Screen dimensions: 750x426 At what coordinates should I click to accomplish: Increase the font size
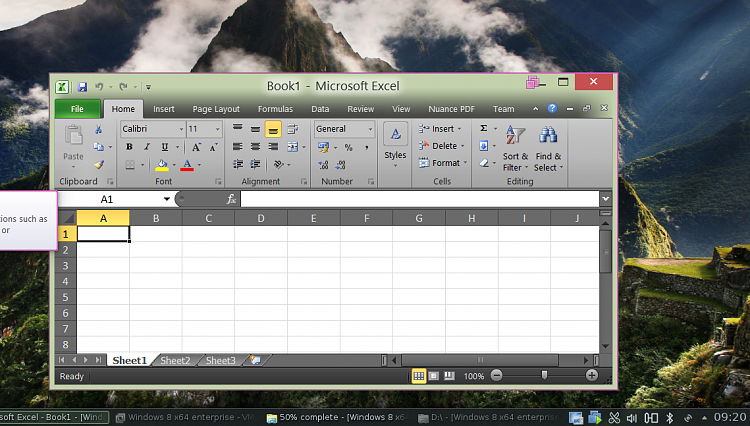(x=196, y=147)
